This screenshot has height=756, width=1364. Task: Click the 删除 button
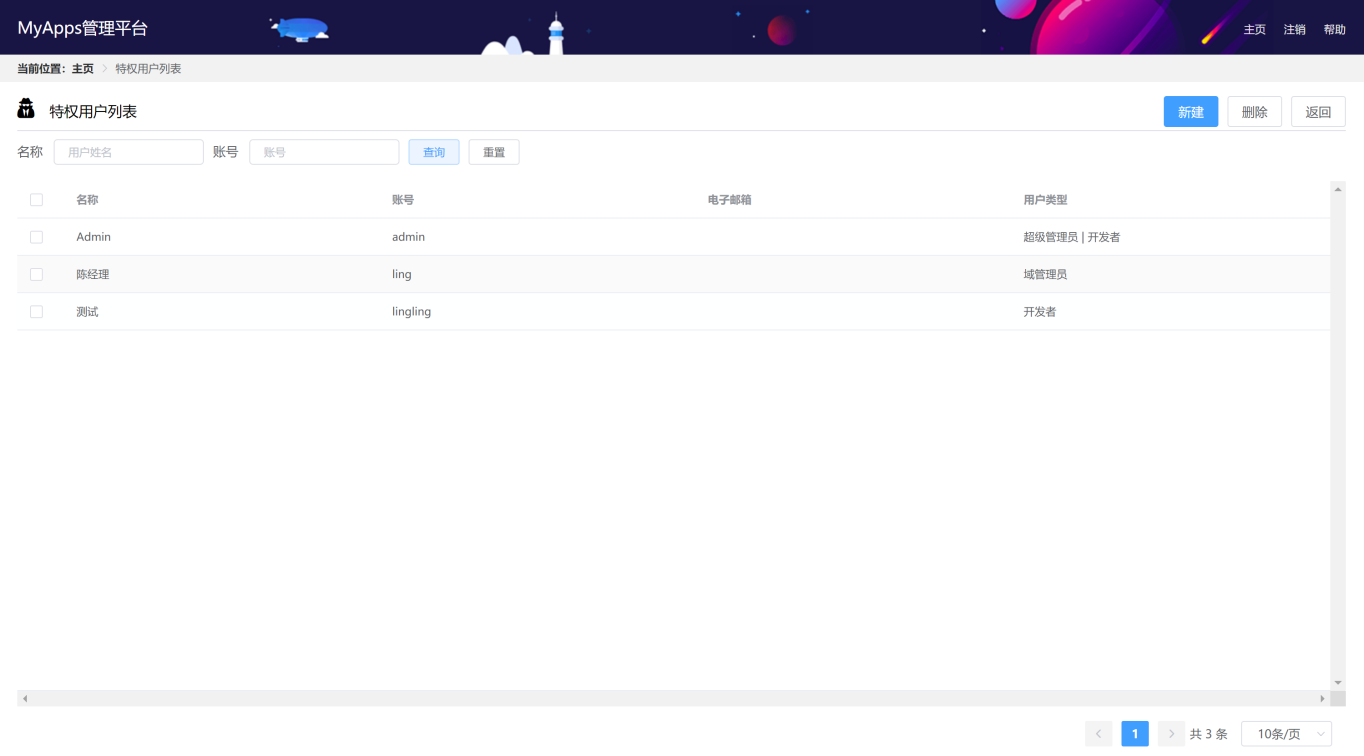tap(1254, 112)
